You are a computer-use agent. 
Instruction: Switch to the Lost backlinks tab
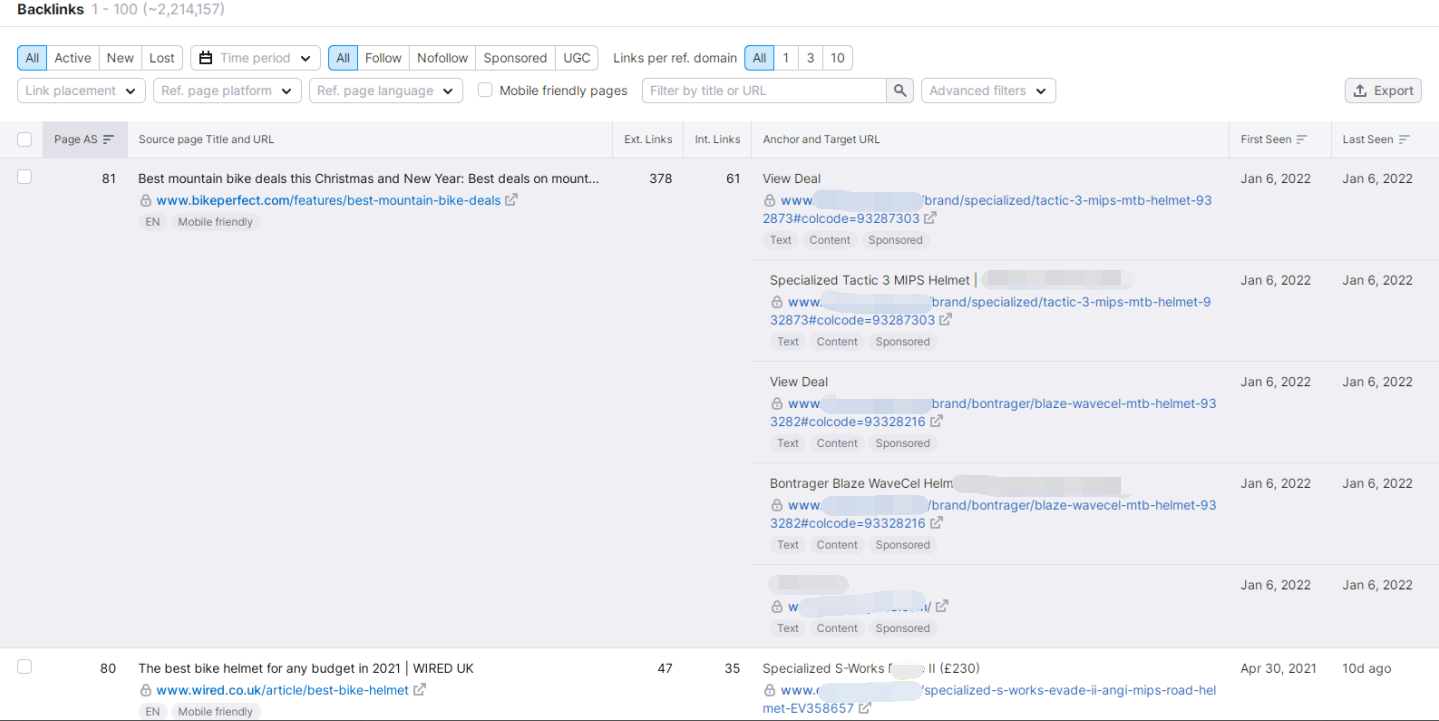(x=162, y=58)
